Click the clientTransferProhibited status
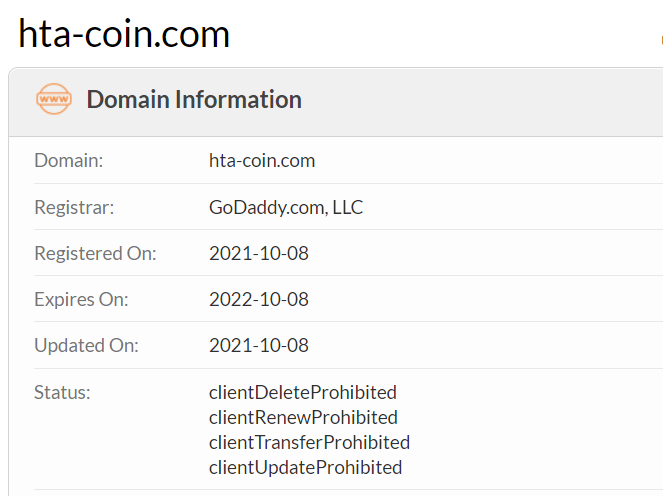This screenshot has height=496, width=663. (x=309, y=442)
